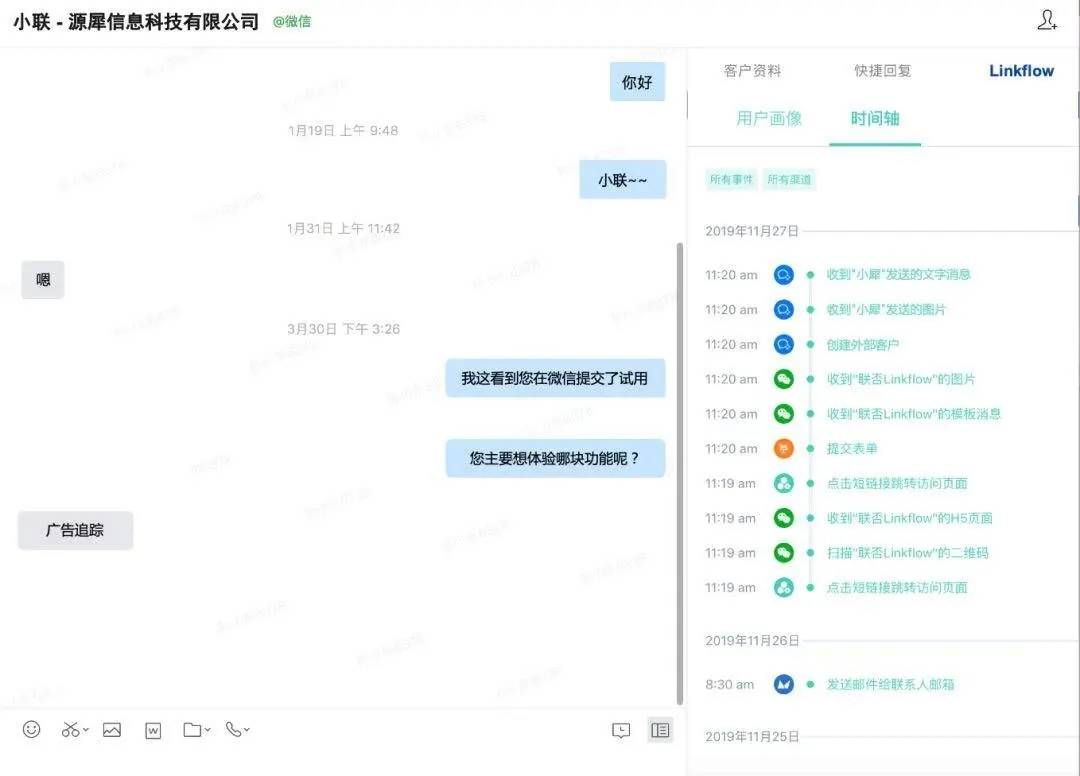
Task: Click the 8:30 am time label
Action: coord(729,685)
